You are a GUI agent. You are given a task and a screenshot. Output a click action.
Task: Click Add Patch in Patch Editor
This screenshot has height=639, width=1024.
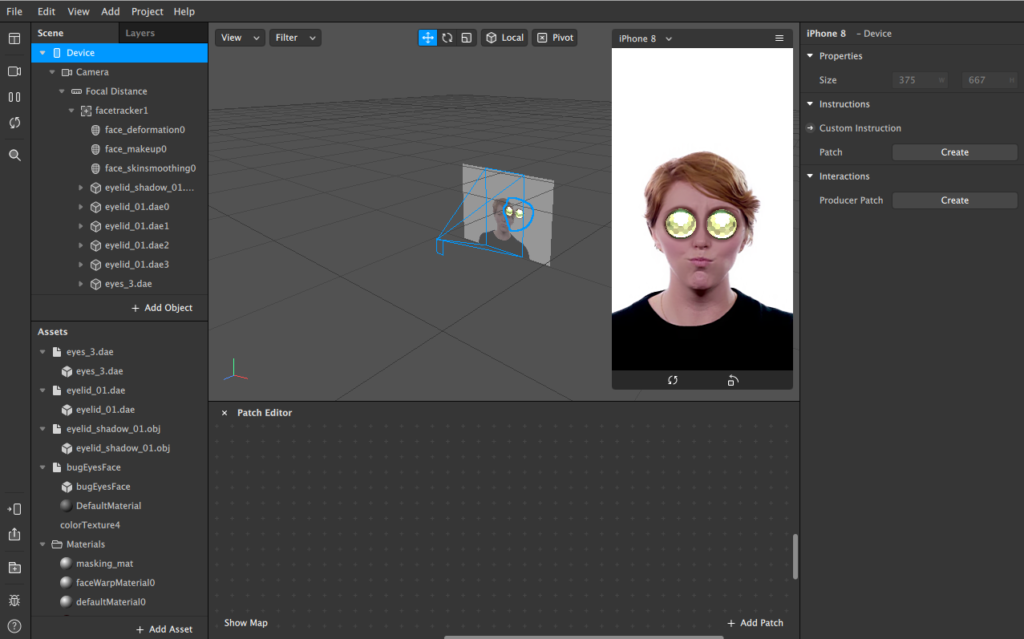[755, 623]
